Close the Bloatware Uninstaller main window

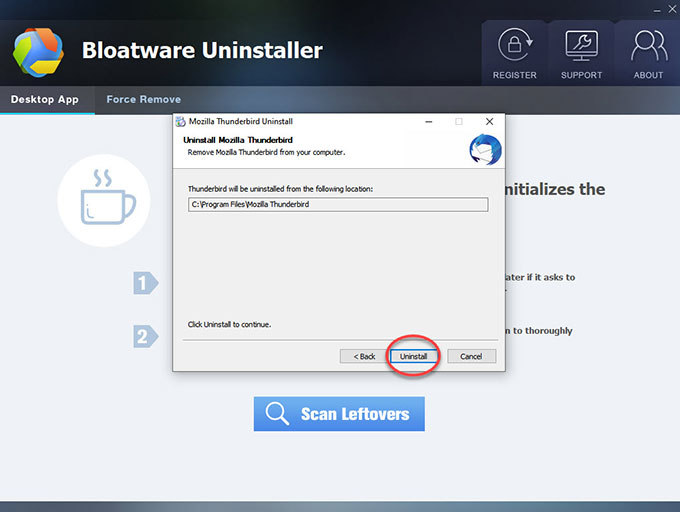(x=673, y=9)
